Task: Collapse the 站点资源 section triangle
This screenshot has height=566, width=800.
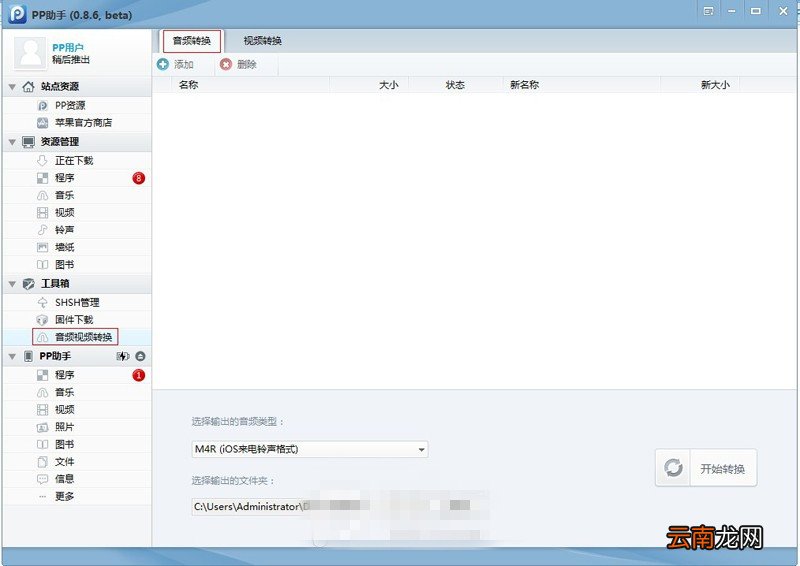Action: (x=12, y=87)
